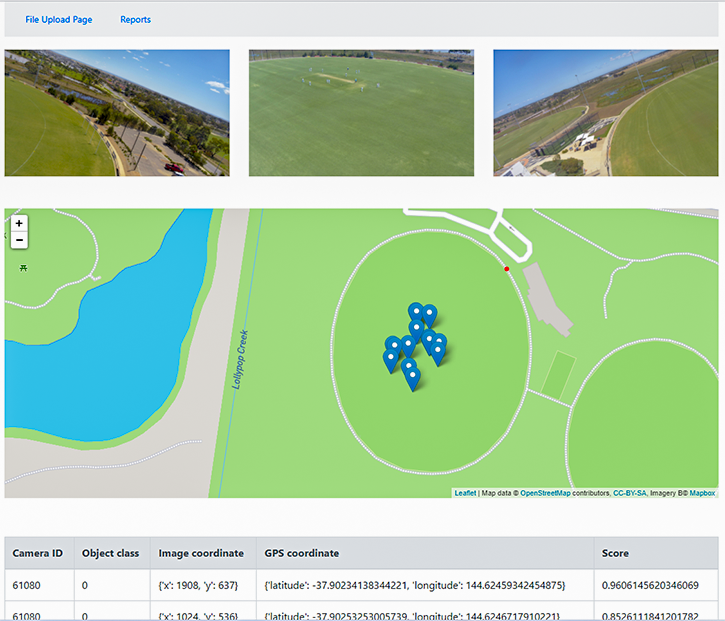Open the CC-BY-SA license link
Viewport: 725px width, 621px height.
630,493
